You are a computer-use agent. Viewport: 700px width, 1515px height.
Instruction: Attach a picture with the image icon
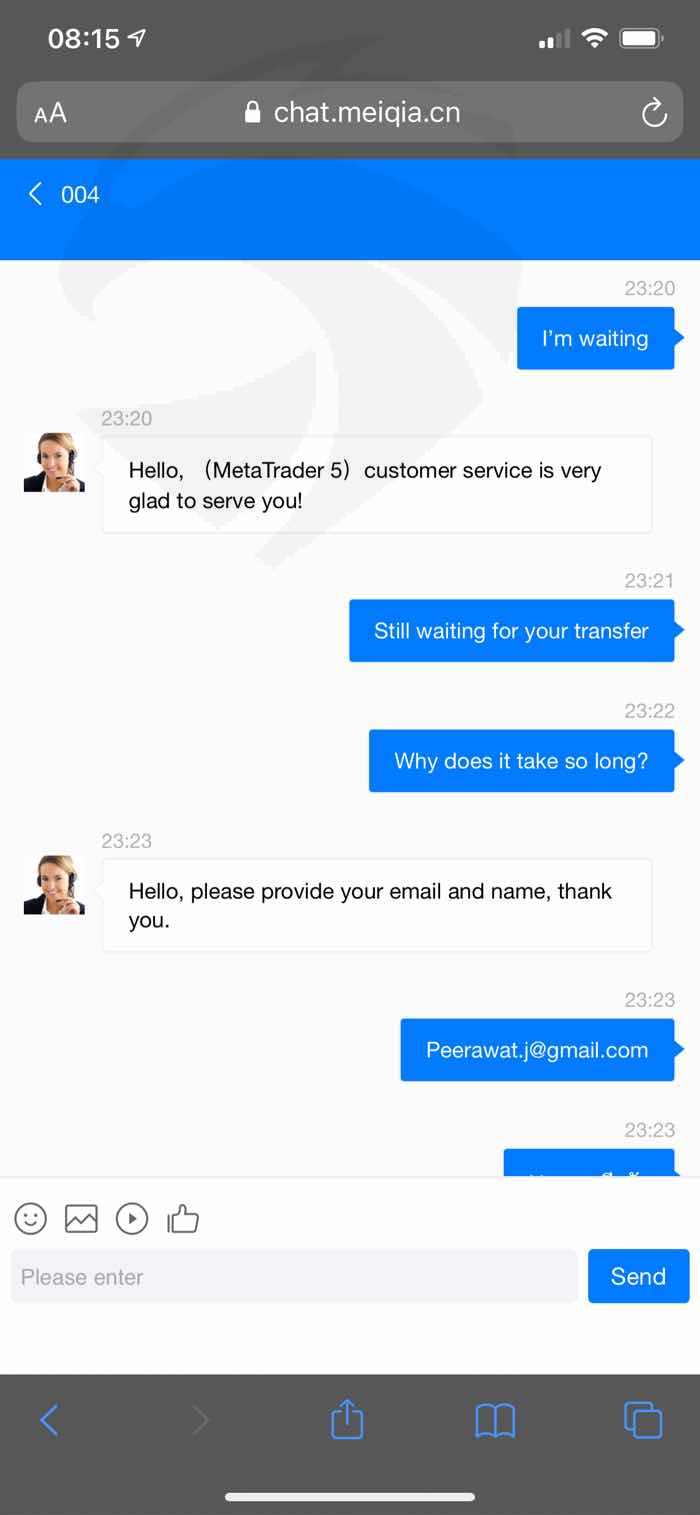click(x=81, y=1218)
